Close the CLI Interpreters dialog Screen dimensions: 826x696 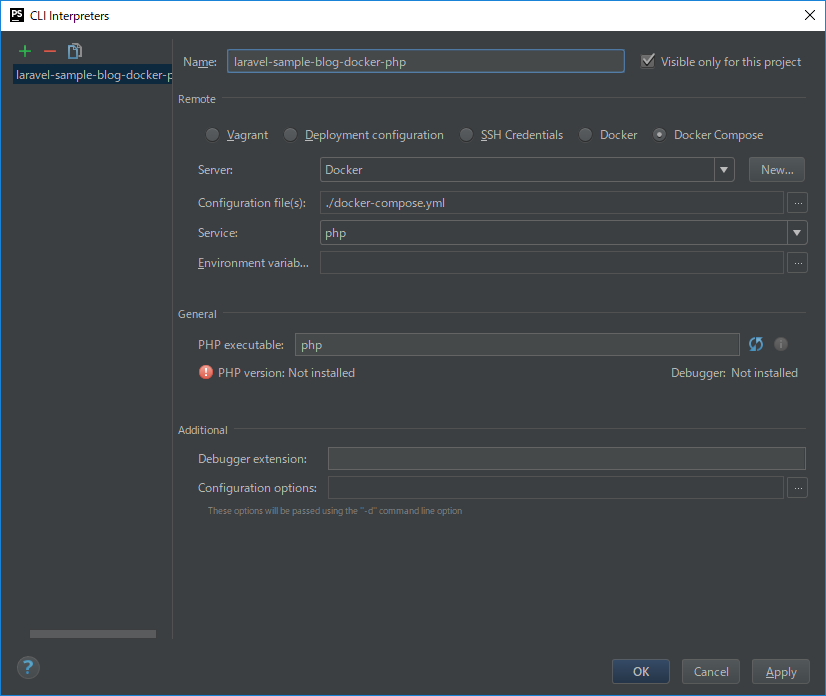pyautogui.click(x=810, y=15)
